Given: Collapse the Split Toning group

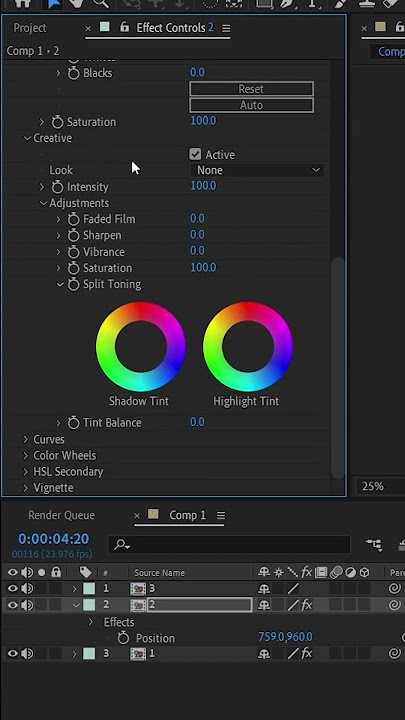Looking at the screenshot, I should coord(60,285).
